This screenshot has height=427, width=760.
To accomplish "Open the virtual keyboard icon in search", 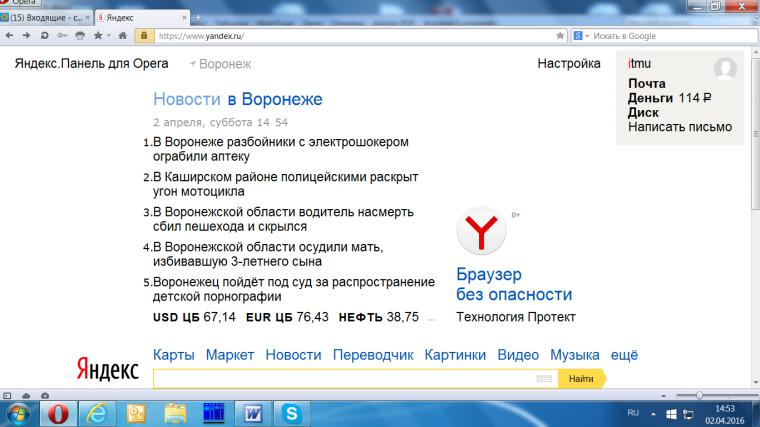I will pyautogui.click(x=544, y=379).
